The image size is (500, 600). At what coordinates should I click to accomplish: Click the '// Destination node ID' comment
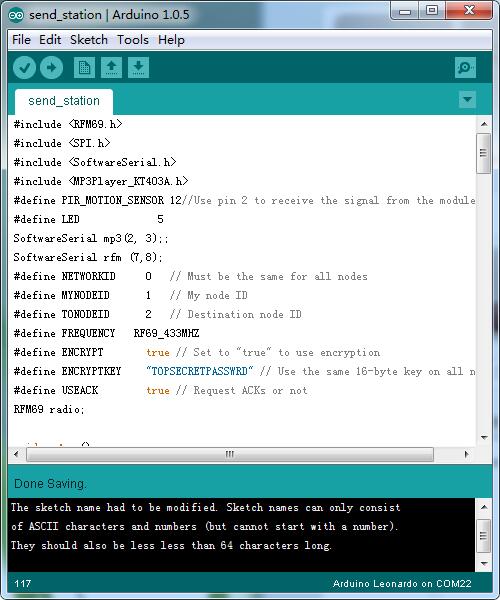tap(236, 315)
